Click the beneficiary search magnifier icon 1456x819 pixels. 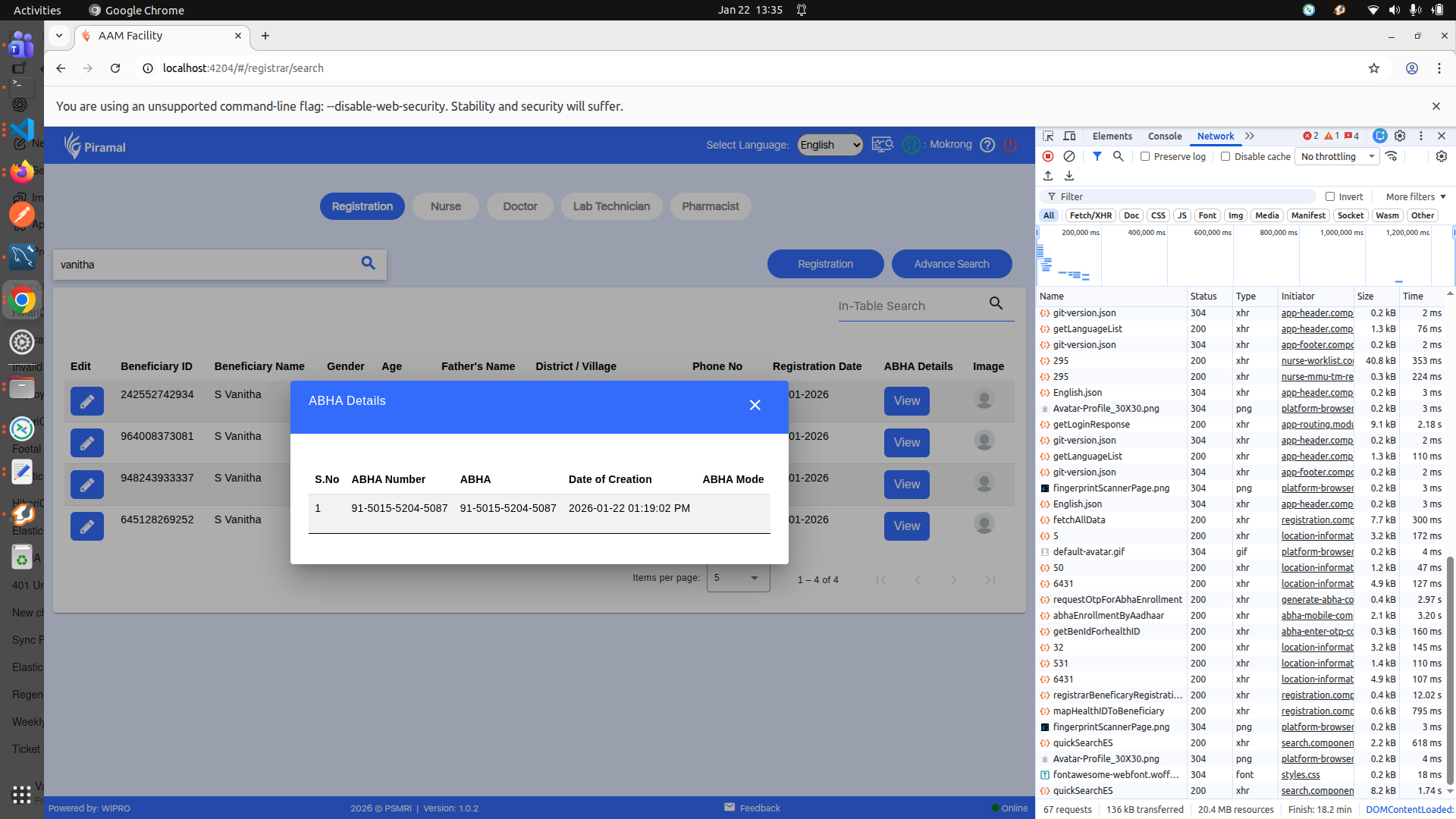(x=368, y=263)
